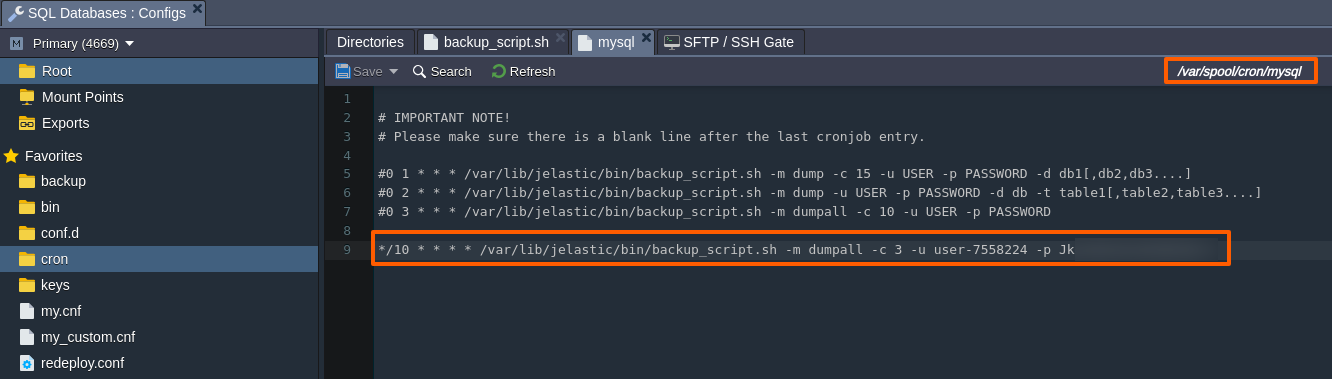
Task: Click line number 5 in the gutter
Action: [x=347, y=174]
